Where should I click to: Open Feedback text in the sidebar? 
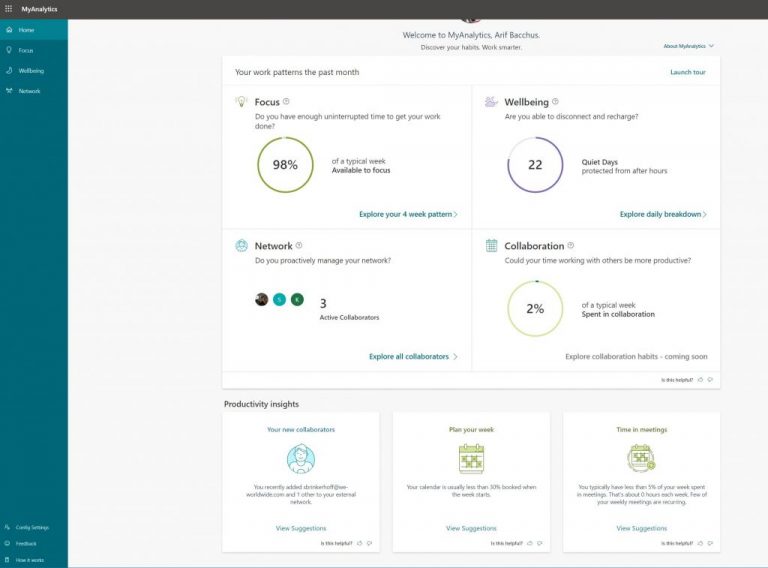(26, 544)
